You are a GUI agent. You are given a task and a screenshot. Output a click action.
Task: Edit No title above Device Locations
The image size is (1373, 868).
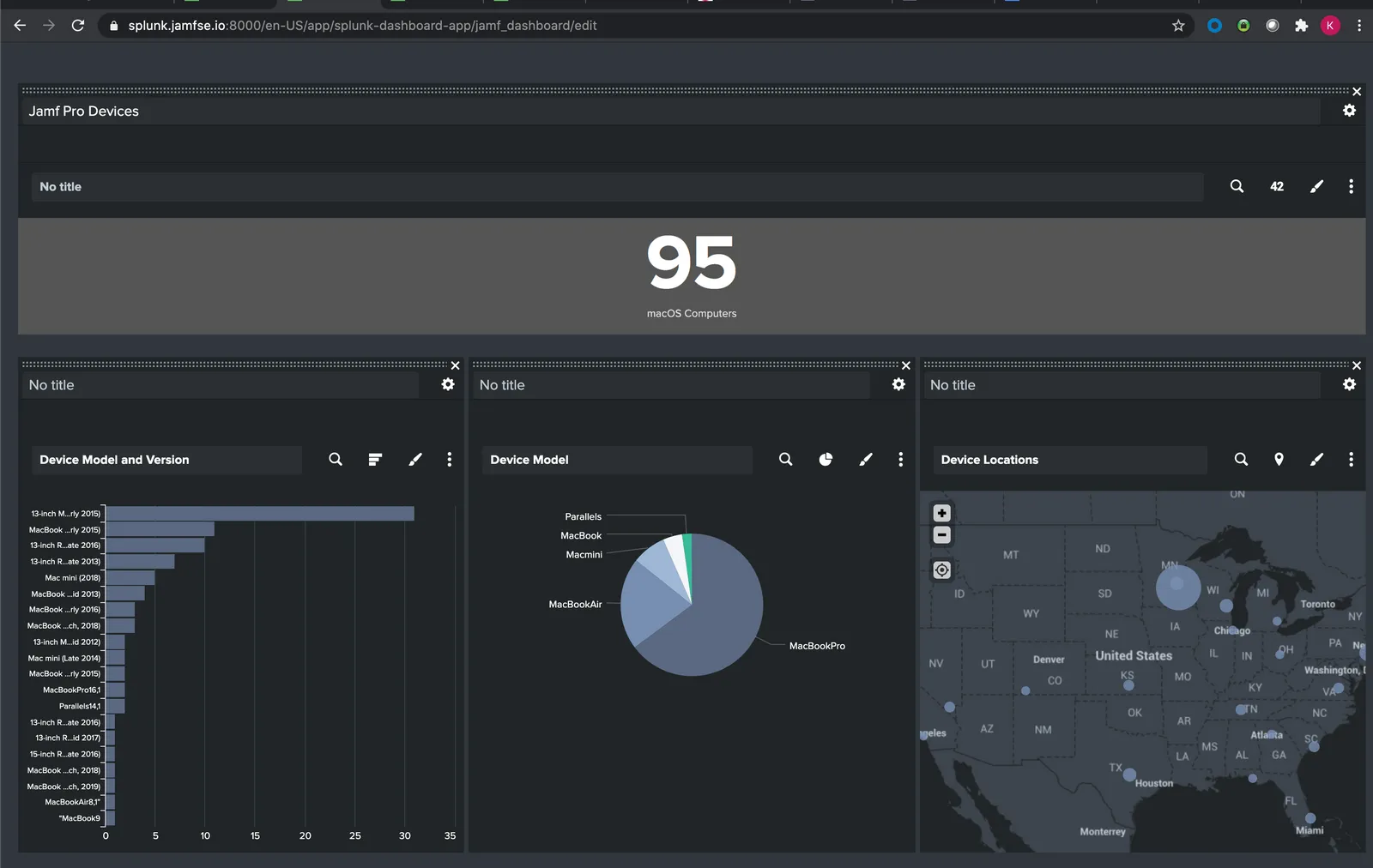tap(1122, 385)
